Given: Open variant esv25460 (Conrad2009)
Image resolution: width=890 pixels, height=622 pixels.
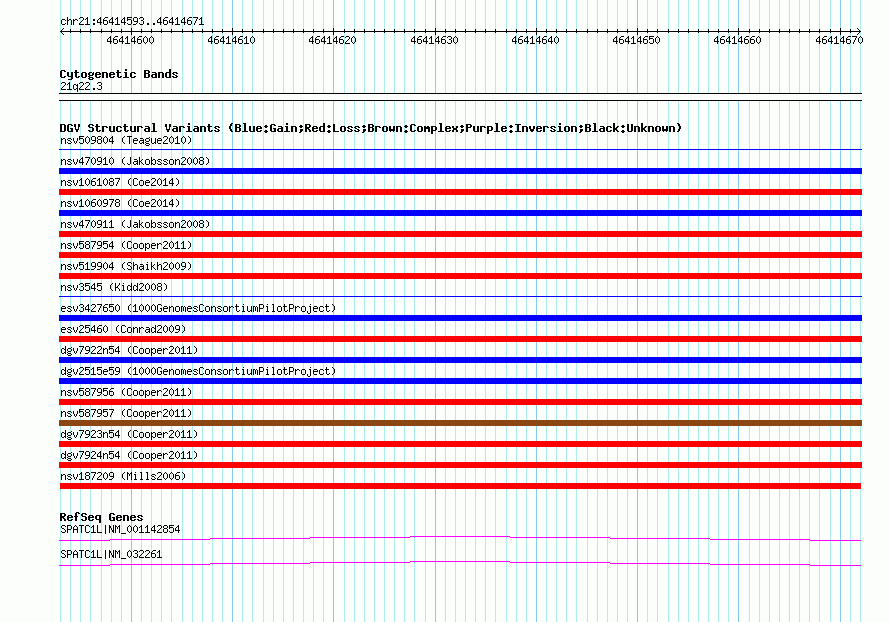Looking at the screenshot, I should pyautogui.click(x=123, y=329).
